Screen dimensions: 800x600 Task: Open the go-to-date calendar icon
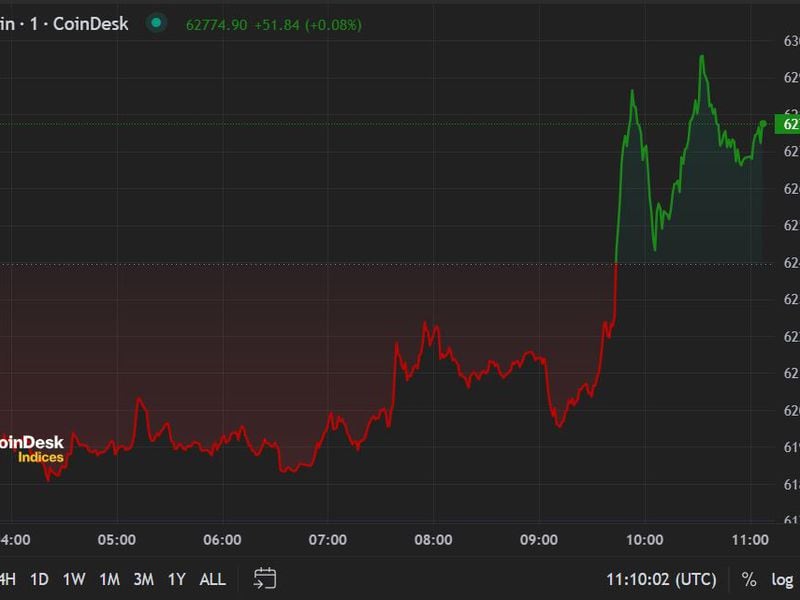(265, 578)
